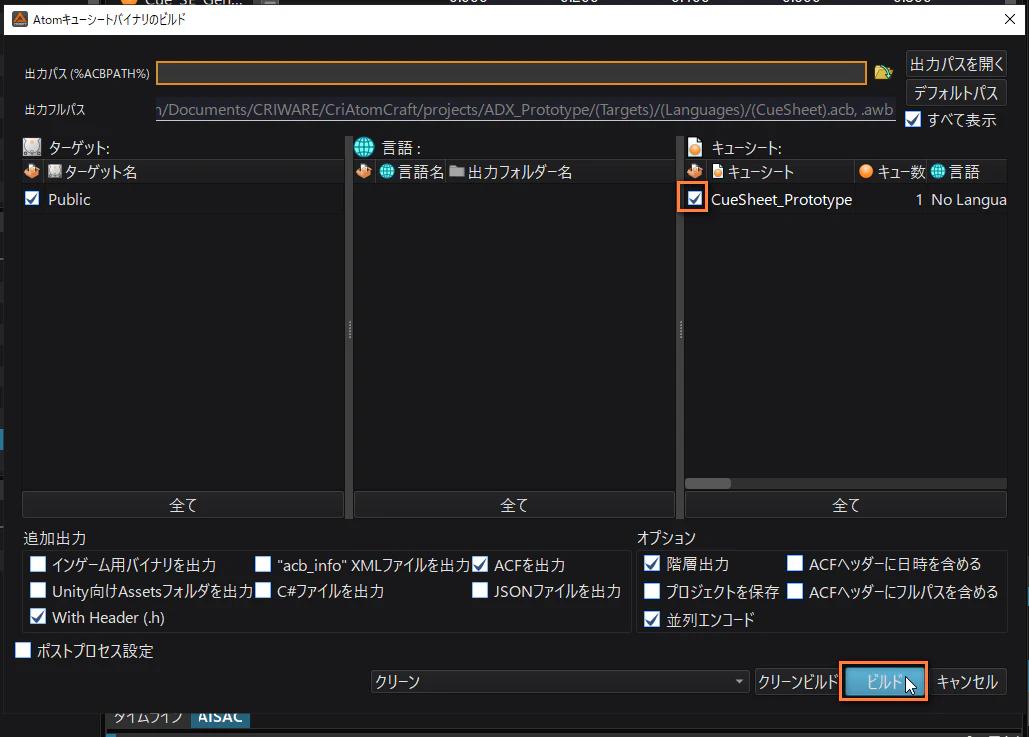Open the クリーン dropdown
Viewport: 1029px width, 737px height.
(x=560, y=682)
